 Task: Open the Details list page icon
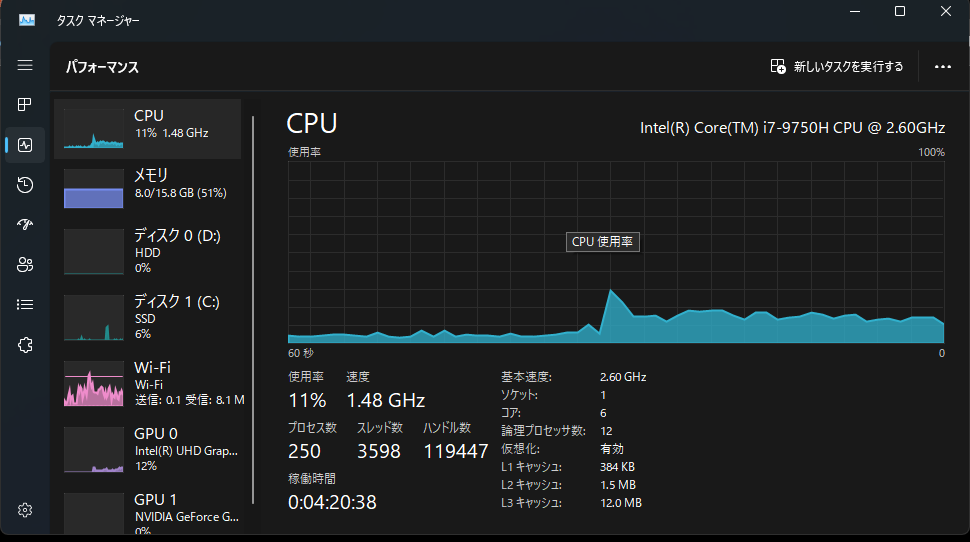click(x=25, y=304)
